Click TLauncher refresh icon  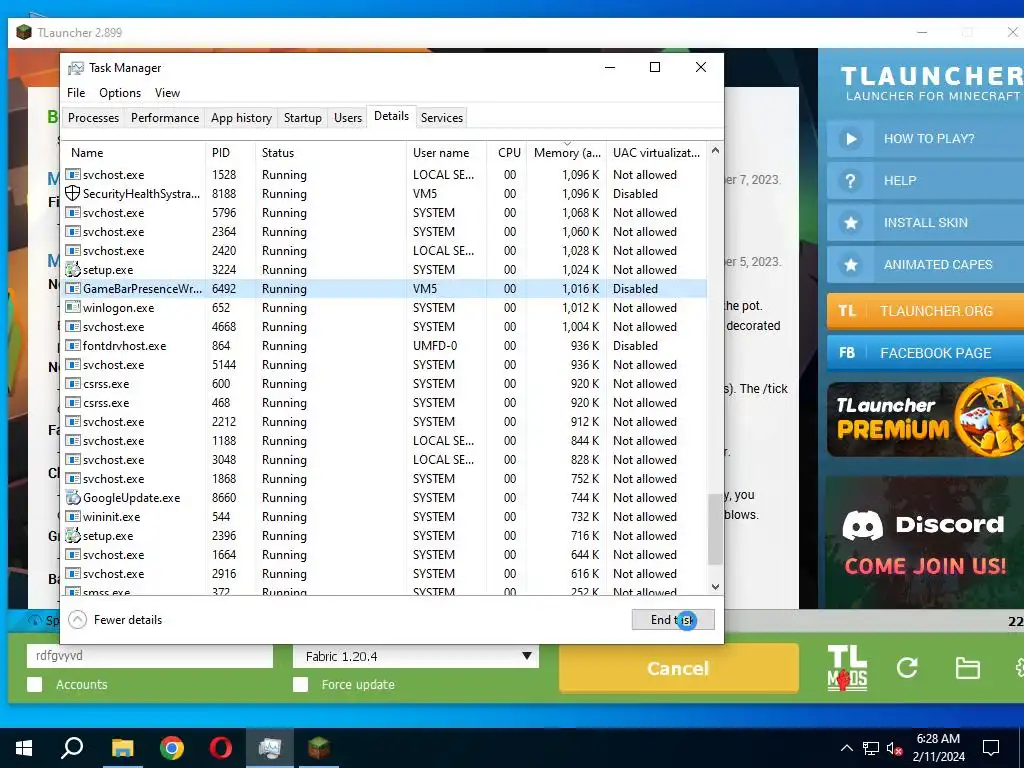[x=907, y=667]
